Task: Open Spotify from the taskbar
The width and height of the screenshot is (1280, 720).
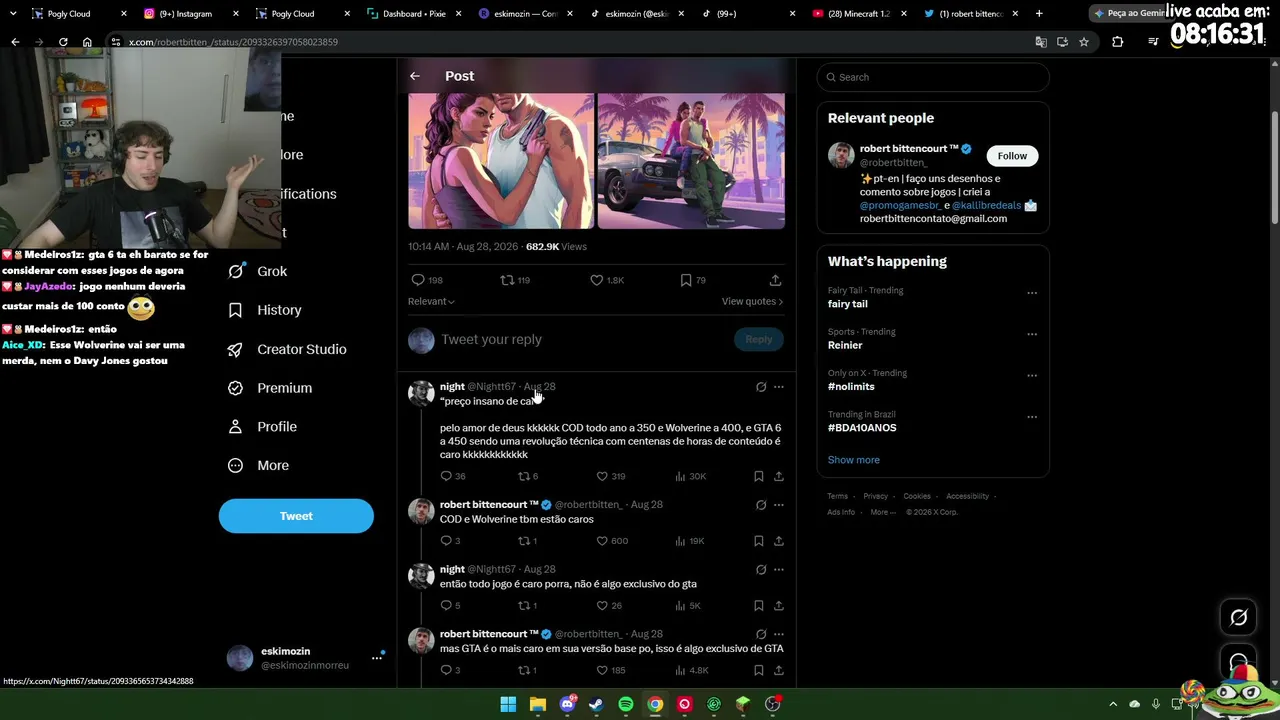Action: click(625, 704)
